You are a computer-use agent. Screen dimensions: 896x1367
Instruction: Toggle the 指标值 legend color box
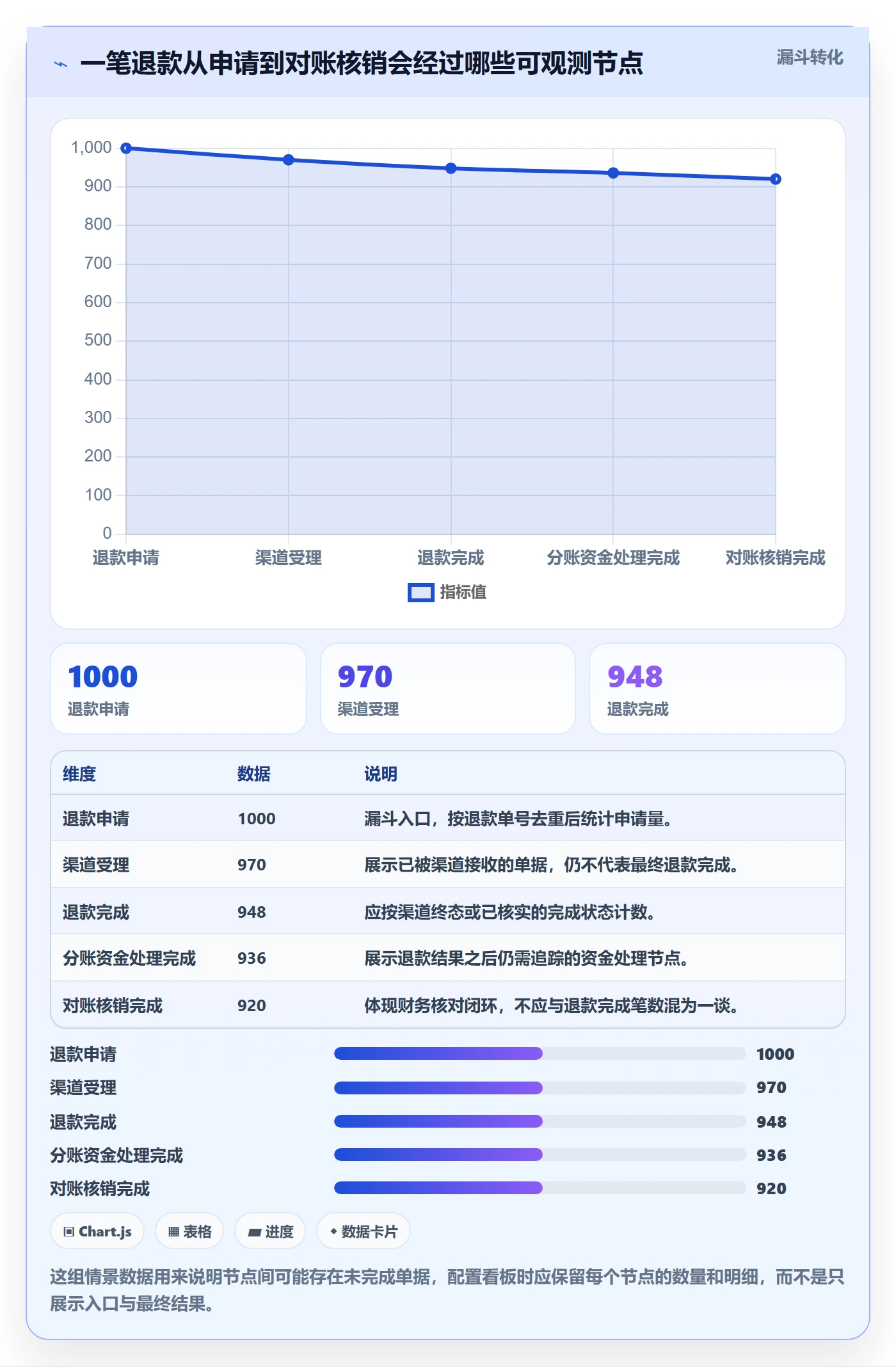coord(420,593)
